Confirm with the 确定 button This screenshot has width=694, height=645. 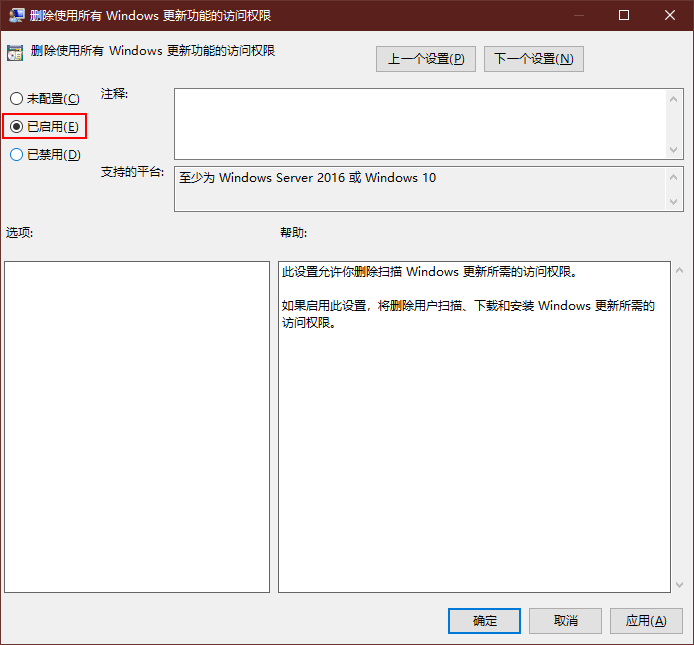click(484, 621)
